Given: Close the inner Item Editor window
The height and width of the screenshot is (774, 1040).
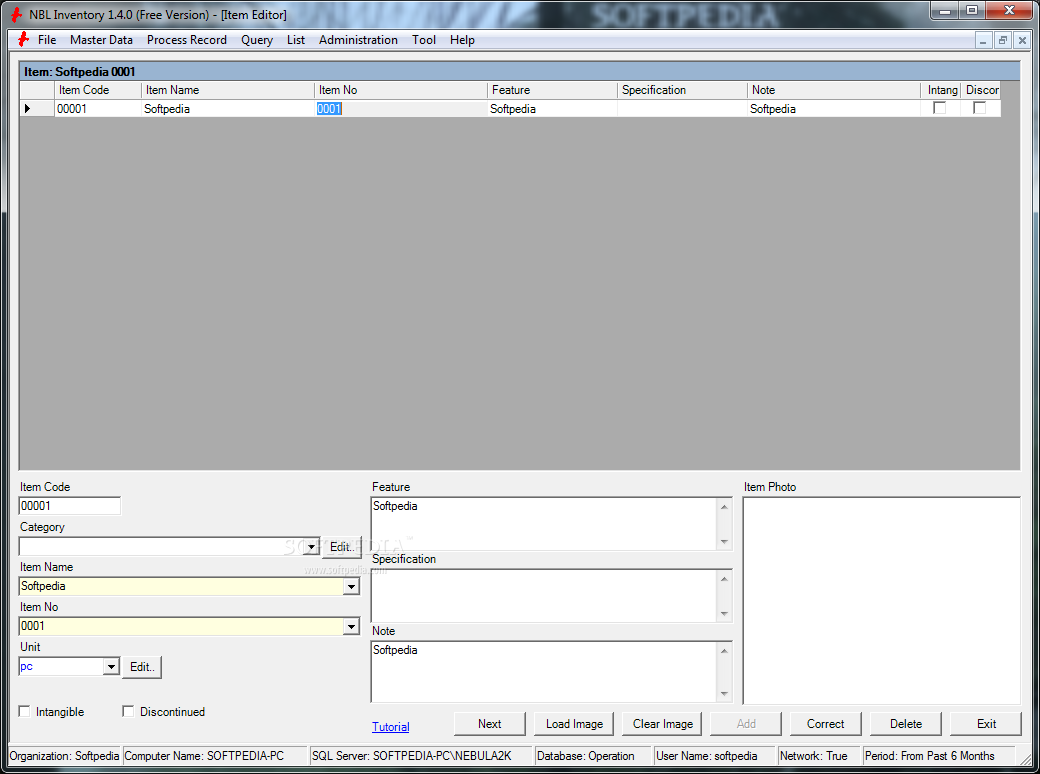Looking at the screenshot, I should 1022,40.
